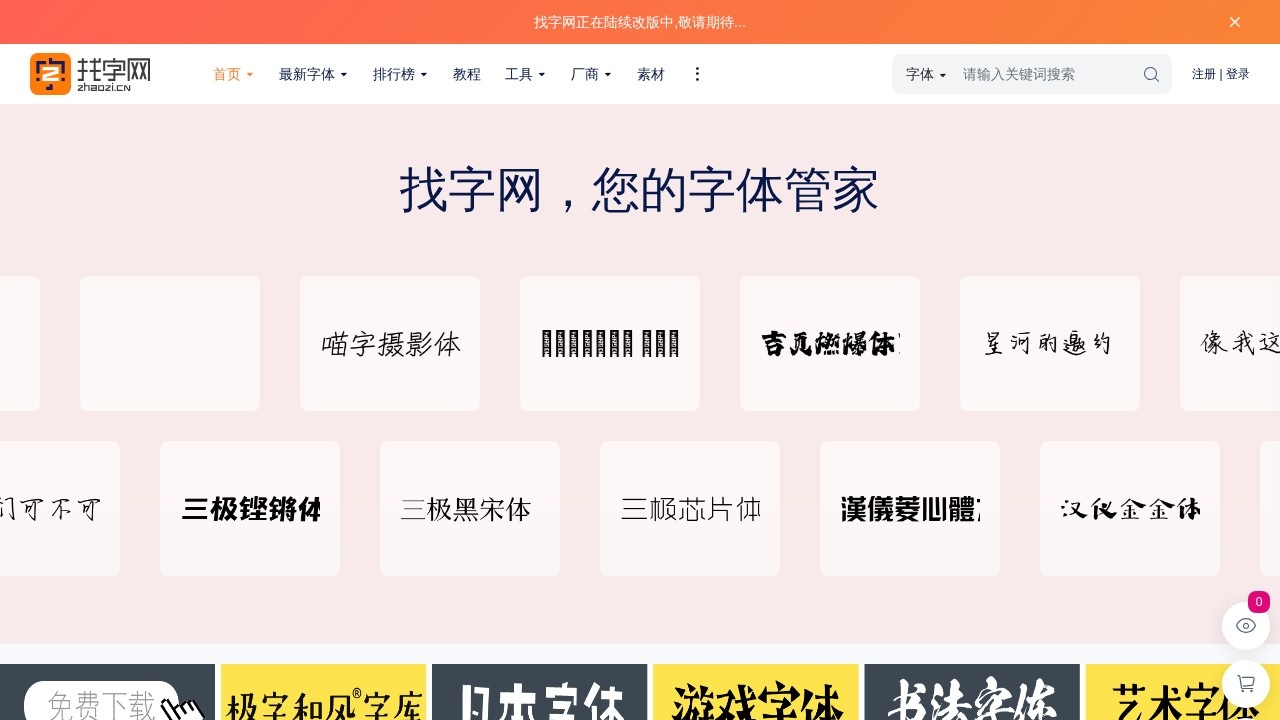The height and width of the screenshot is (720, 1280).
Task: Dismiss the orange announcement banner
Action: (1235, 21)
